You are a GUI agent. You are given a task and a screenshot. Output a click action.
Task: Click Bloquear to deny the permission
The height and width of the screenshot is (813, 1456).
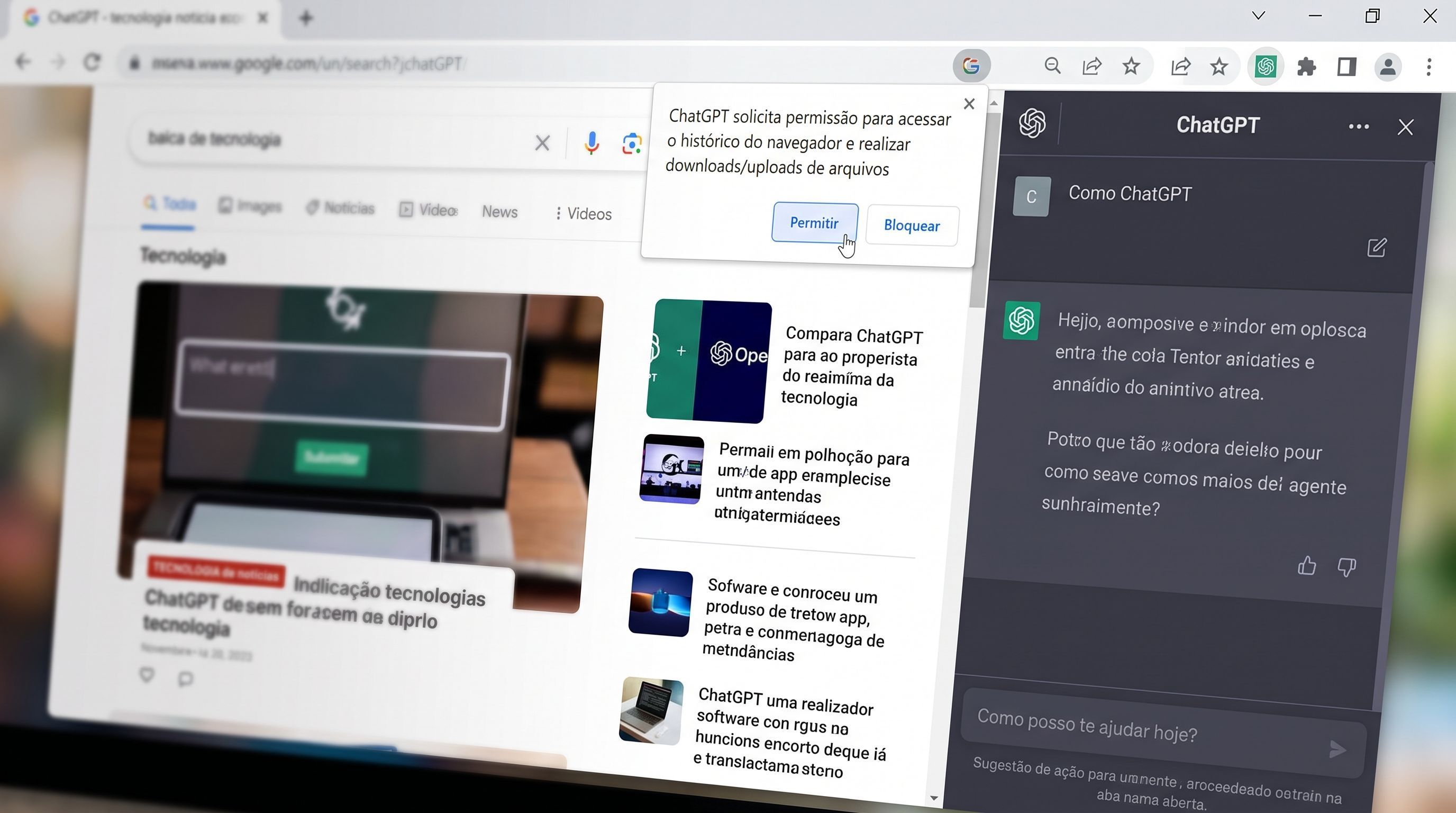click(x=912, y=225)
